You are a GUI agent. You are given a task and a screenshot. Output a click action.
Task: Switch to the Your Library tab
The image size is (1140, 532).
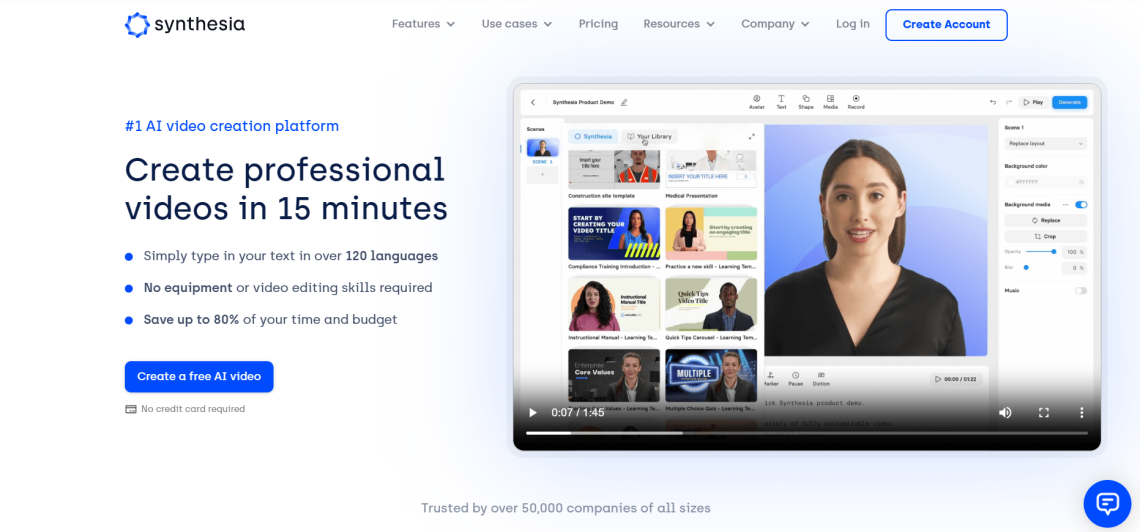click(x=649, y=136)
